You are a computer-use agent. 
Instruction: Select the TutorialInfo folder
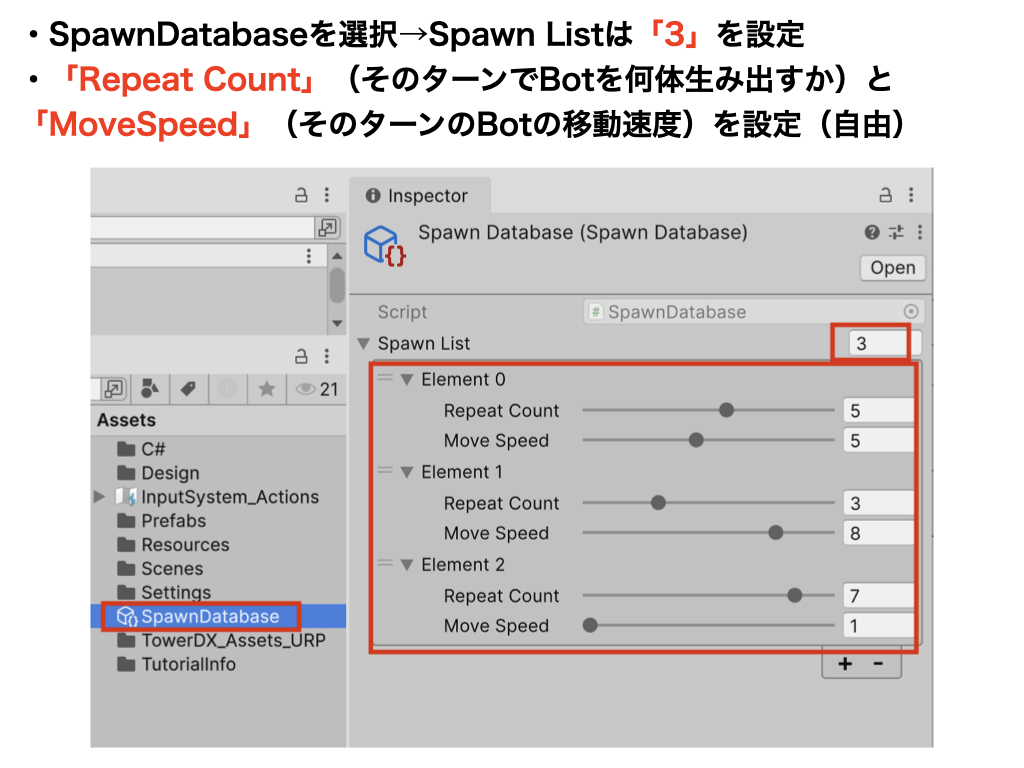click(x=177, y=664)
